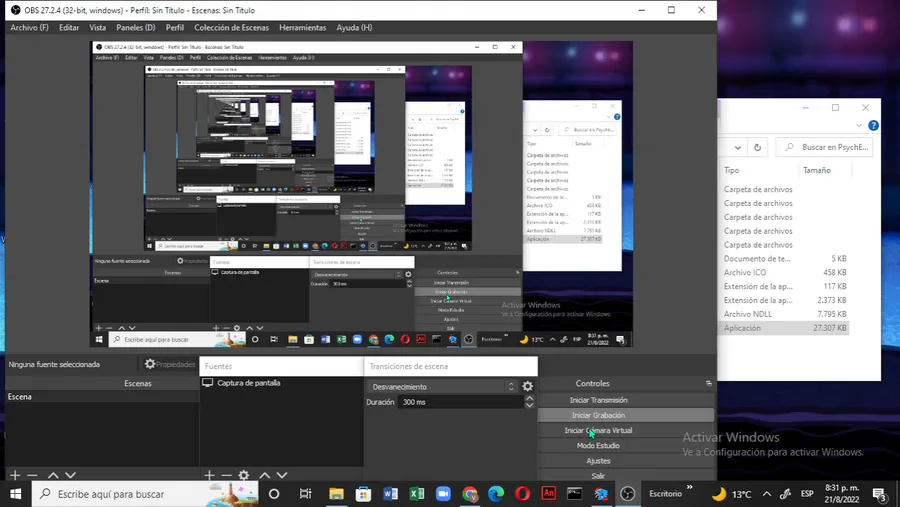Move scene up using the Escenas up arrow
The width and height of the screenshot is (900, 507).
click(53, 475)
